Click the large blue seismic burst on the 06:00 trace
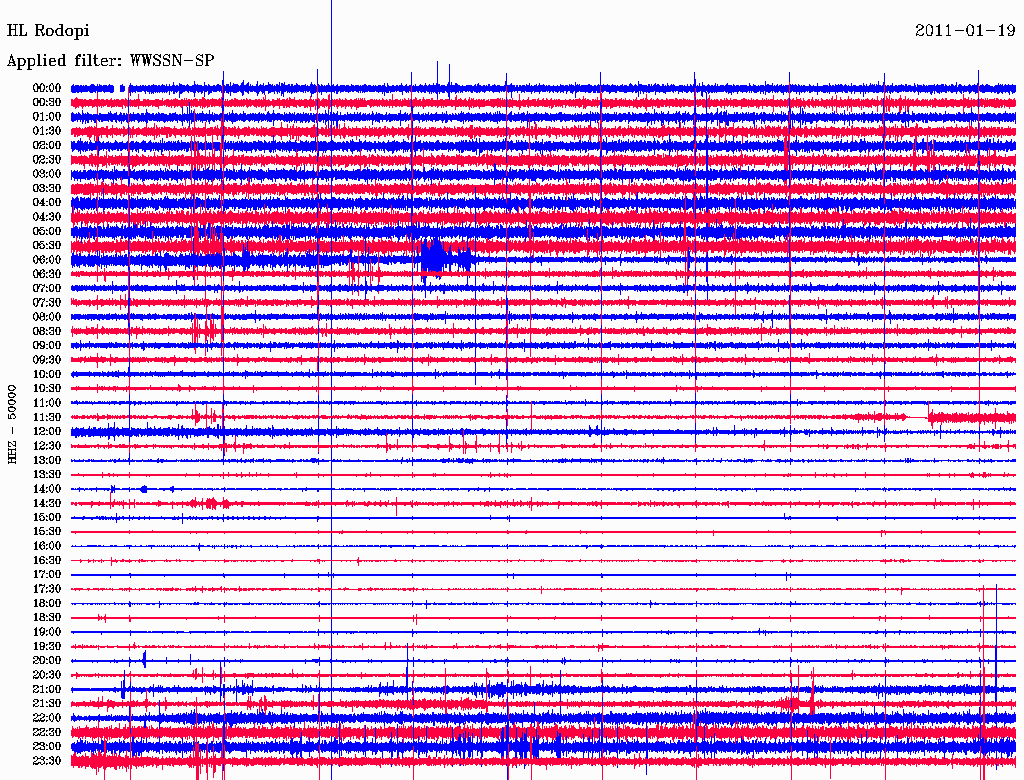 point(445,258)
